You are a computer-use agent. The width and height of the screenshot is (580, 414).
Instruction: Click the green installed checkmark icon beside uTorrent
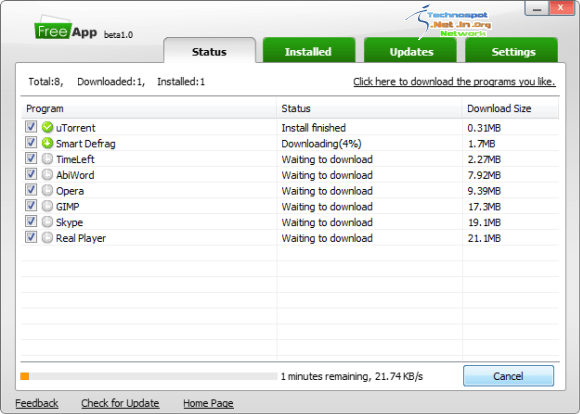(x=47, y=127)
